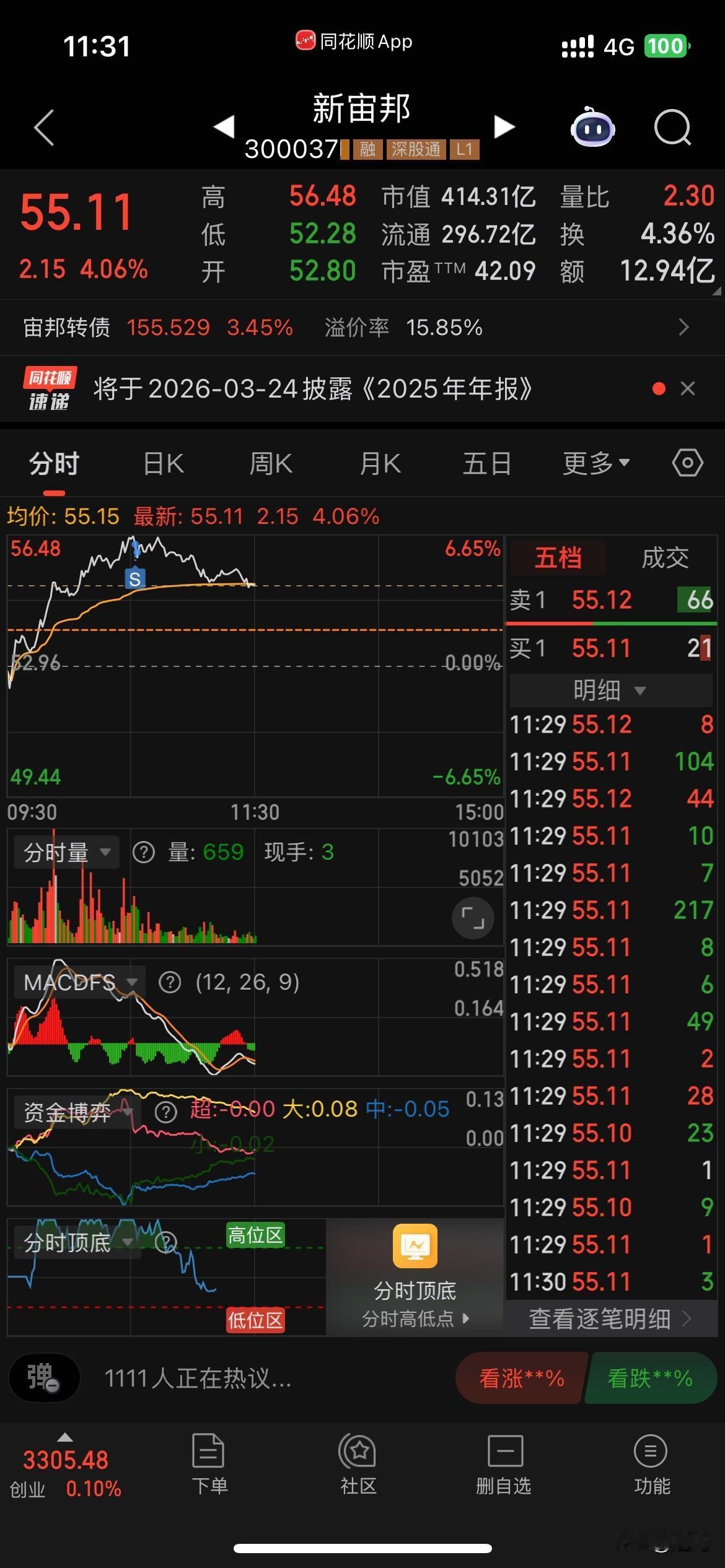
Task: Open help icon next to 分时顶底
Action: point(165,1242)
